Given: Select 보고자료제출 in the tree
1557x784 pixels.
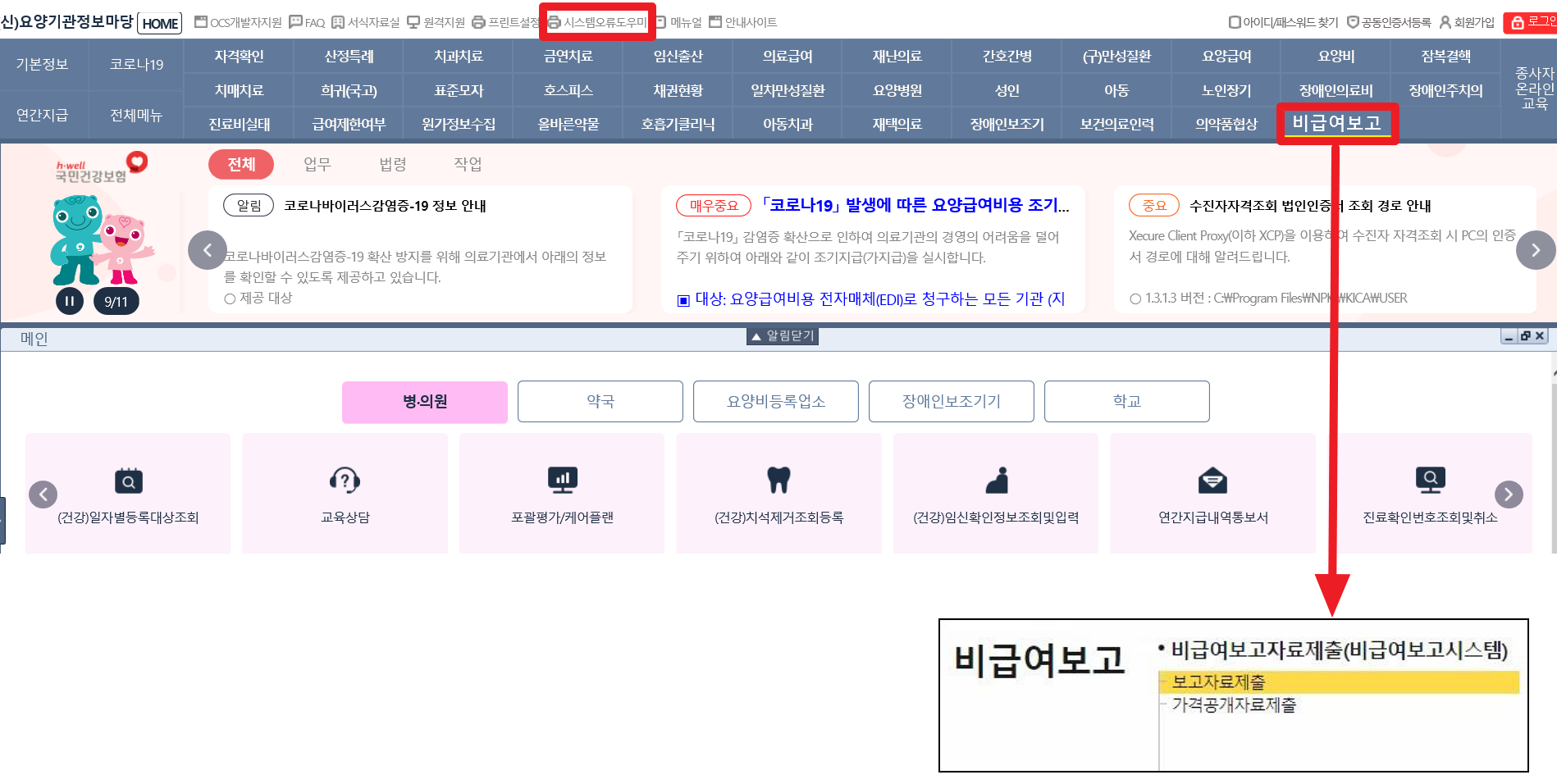Looking at the screenshot, I should click(1218, 681).
